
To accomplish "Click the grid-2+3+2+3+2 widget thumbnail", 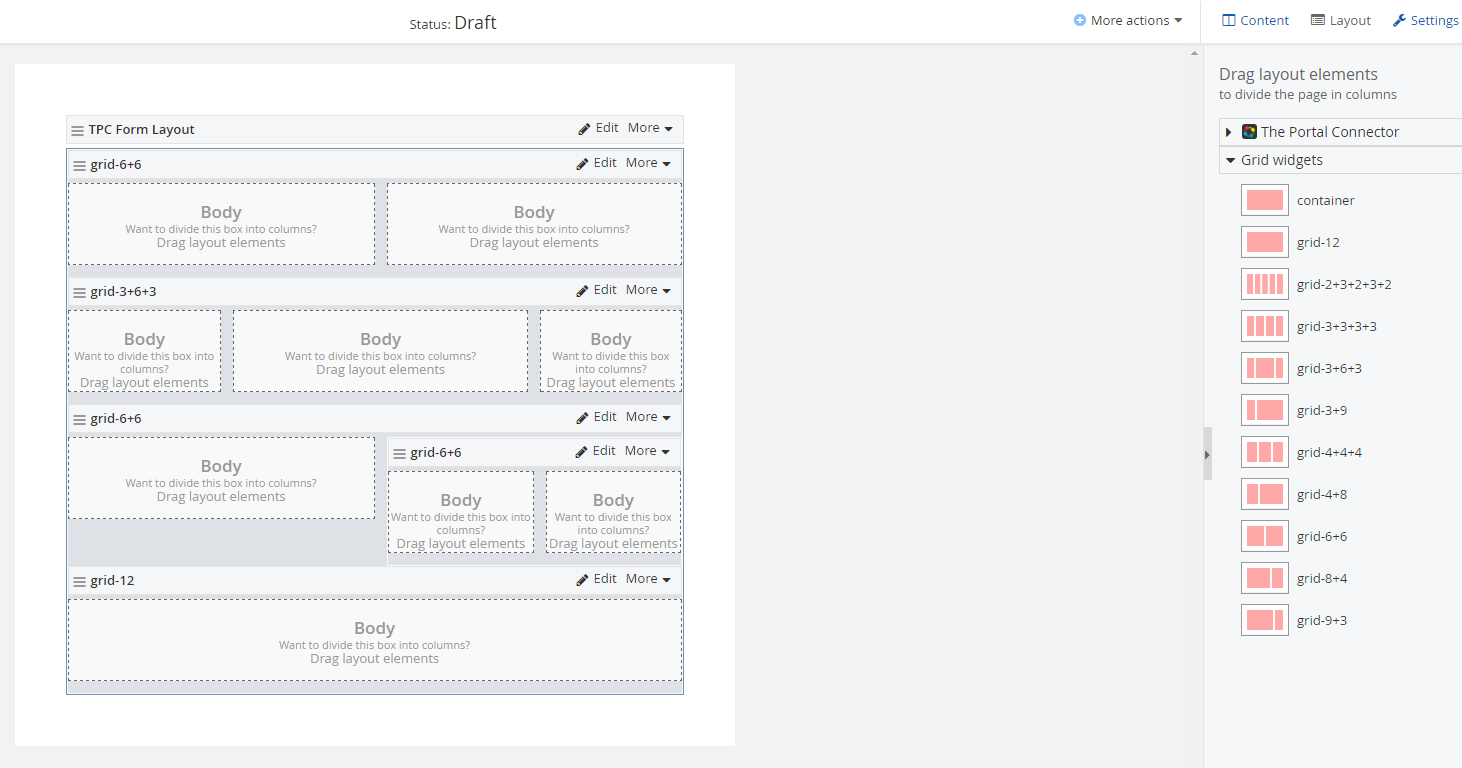I will click(x=1265, y=284).
